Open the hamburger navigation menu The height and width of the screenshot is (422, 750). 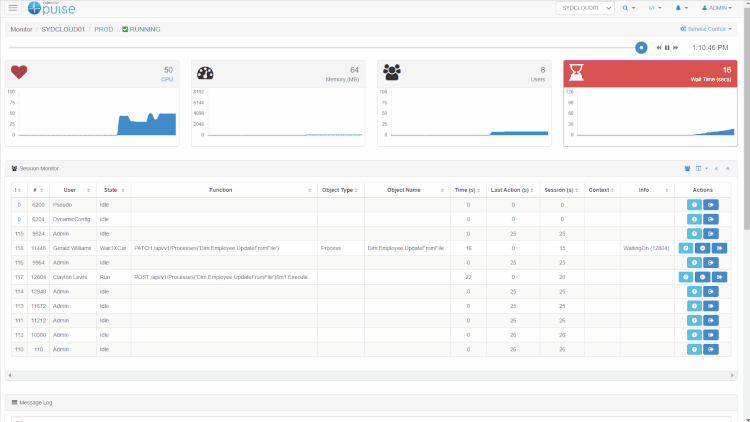click(x=13, y=8)
